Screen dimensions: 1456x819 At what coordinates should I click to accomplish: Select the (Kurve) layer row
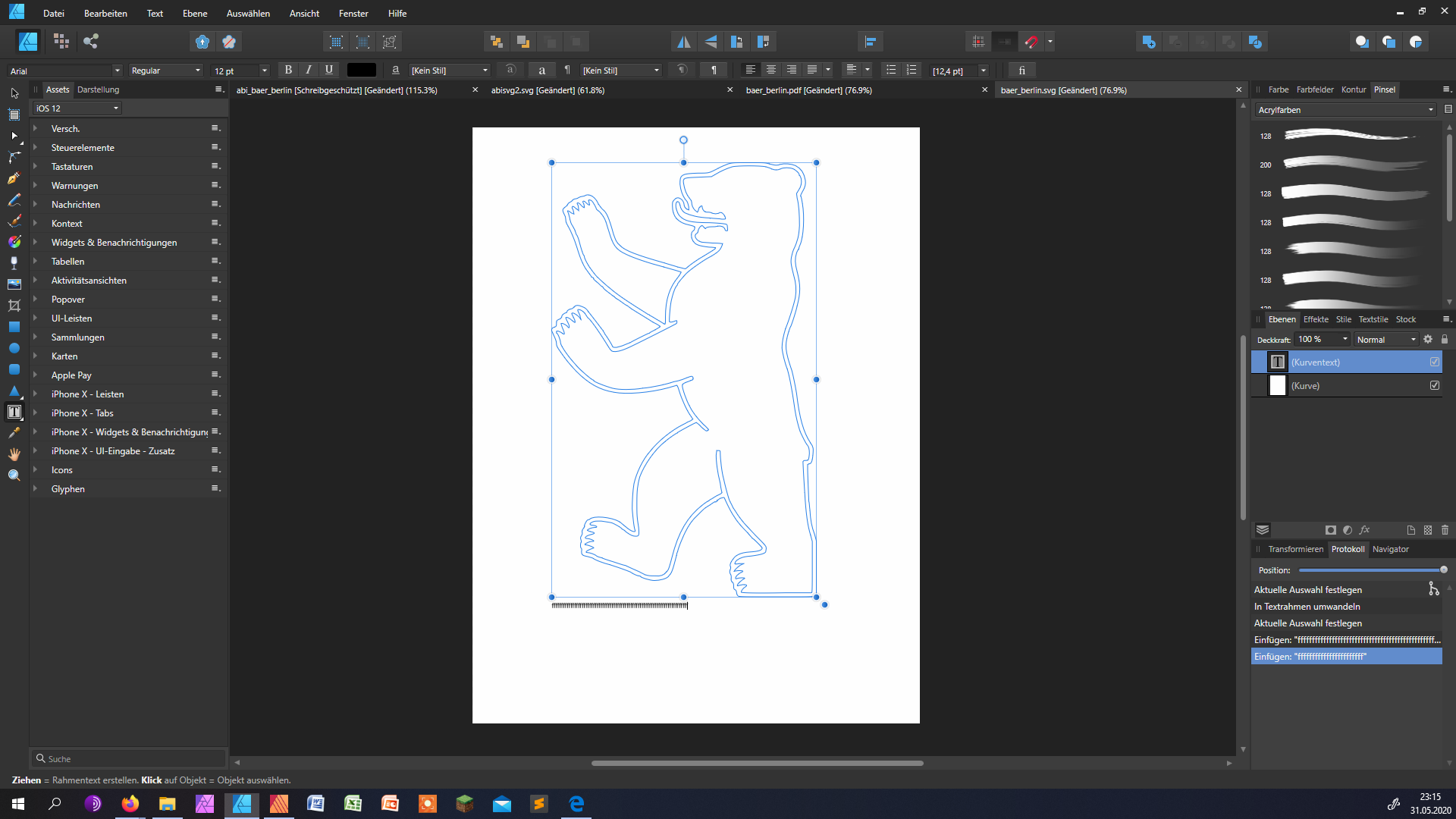pos(1347,385)
